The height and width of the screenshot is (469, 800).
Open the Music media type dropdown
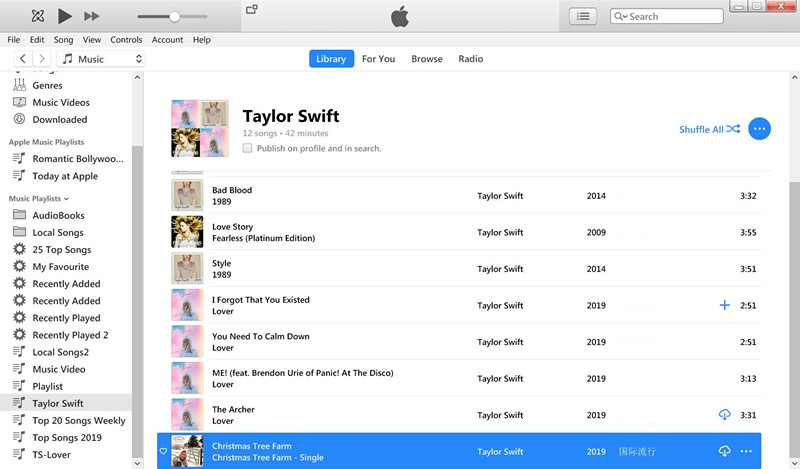(x=101, y=59)
